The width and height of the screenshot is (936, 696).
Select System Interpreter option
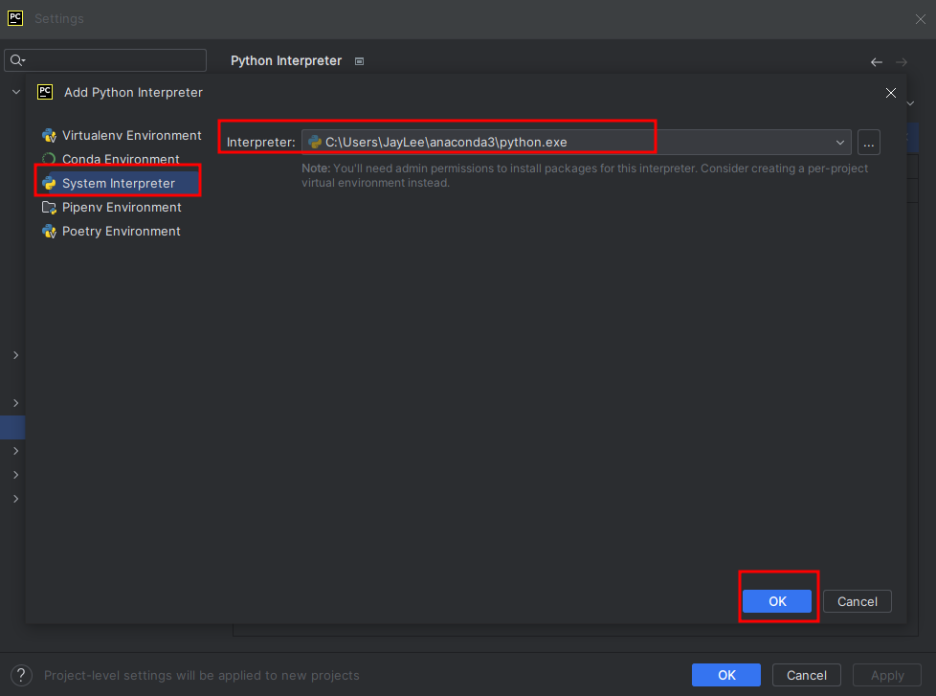[118, 183]
